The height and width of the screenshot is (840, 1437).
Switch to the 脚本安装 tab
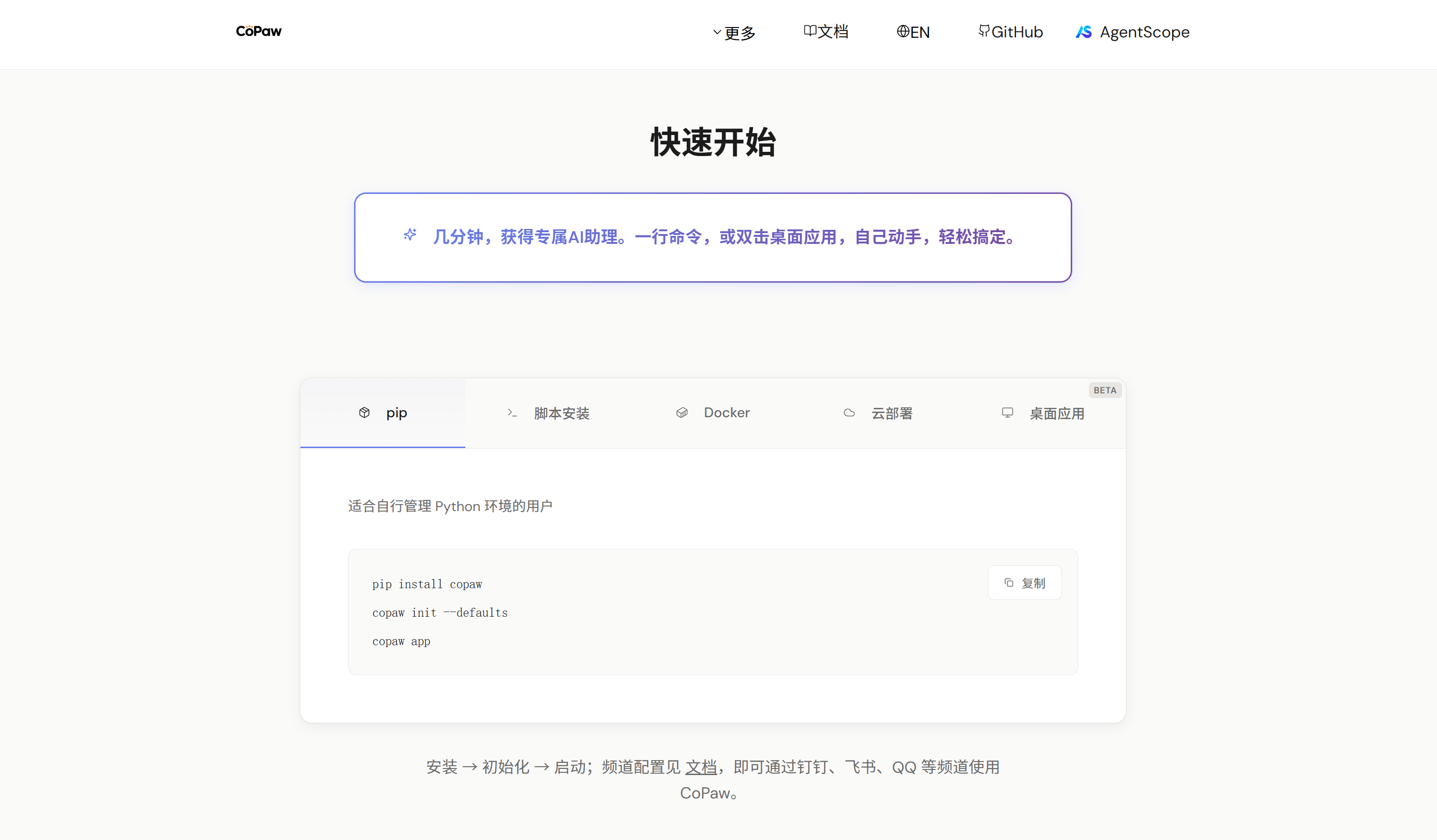(561, 413)
